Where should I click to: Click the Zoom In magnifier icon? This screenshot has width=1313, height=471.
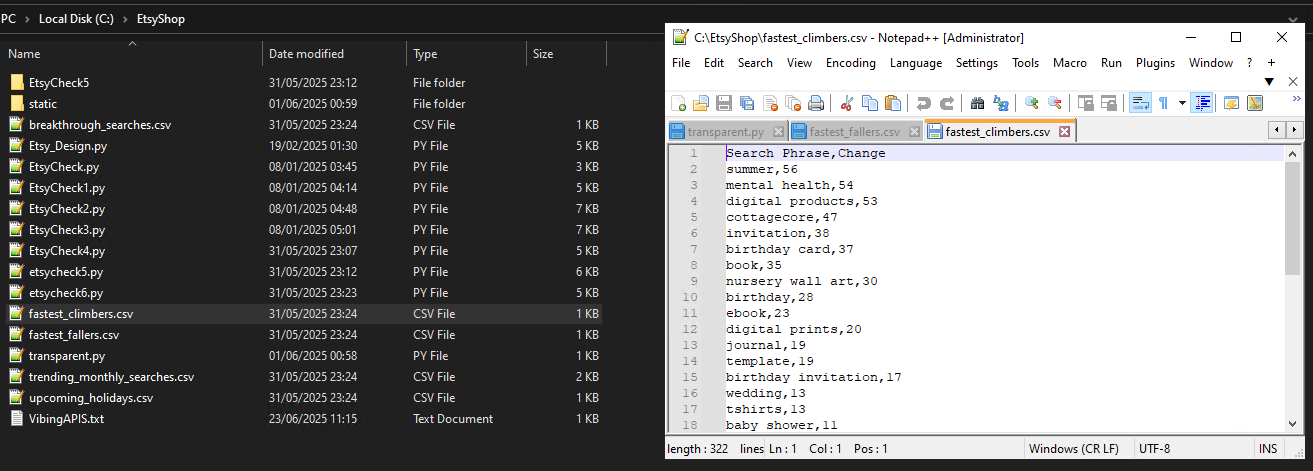click(x=1031, y=103)
